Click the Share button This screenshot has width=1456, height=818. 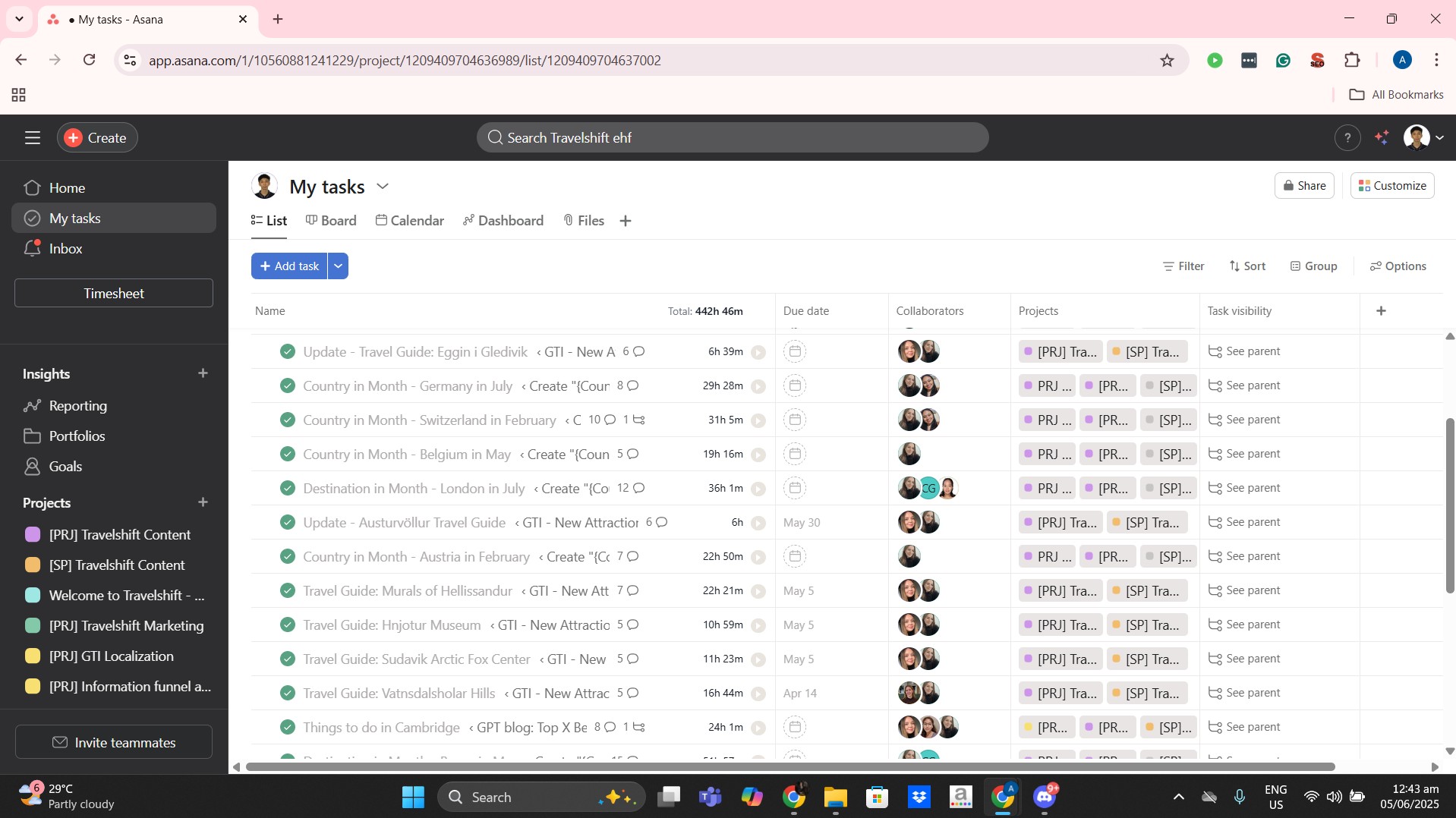pos(1304,186)
